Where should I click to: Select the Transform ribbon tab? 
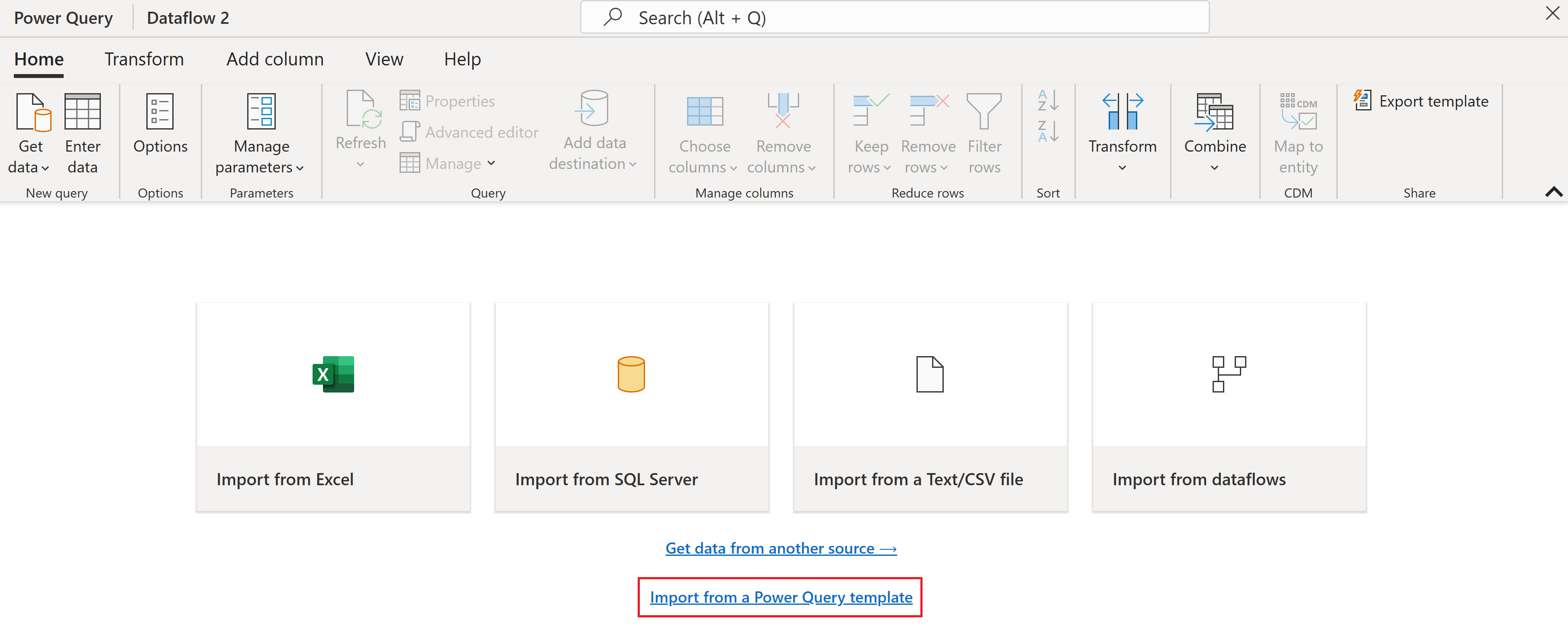click(144, 58)
